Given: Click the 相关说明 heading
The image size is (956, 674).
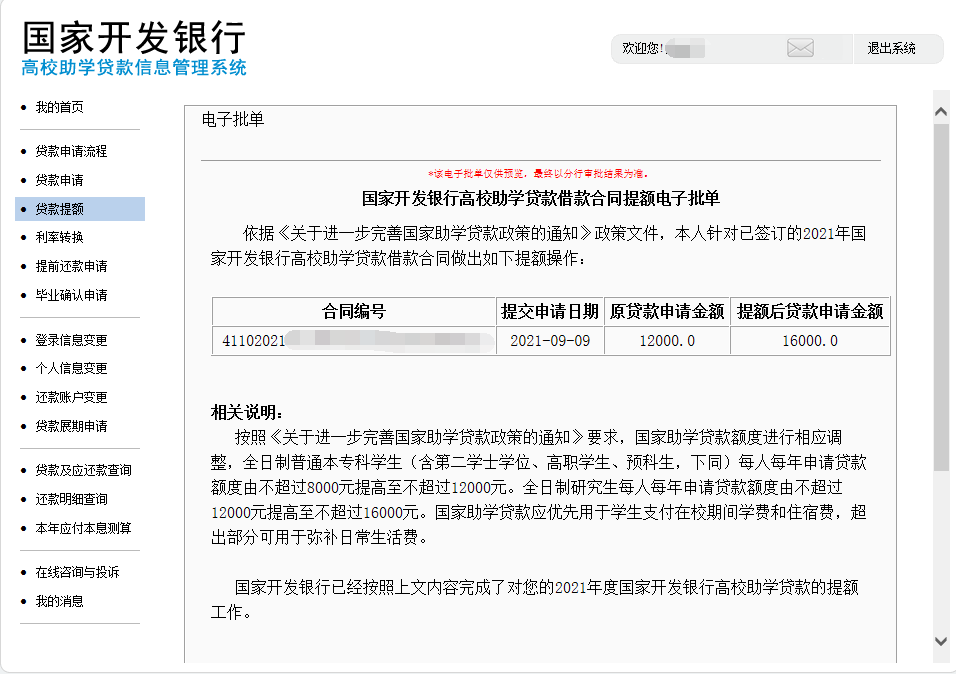Looking at the screenshot, I should [x=246, y=413].
